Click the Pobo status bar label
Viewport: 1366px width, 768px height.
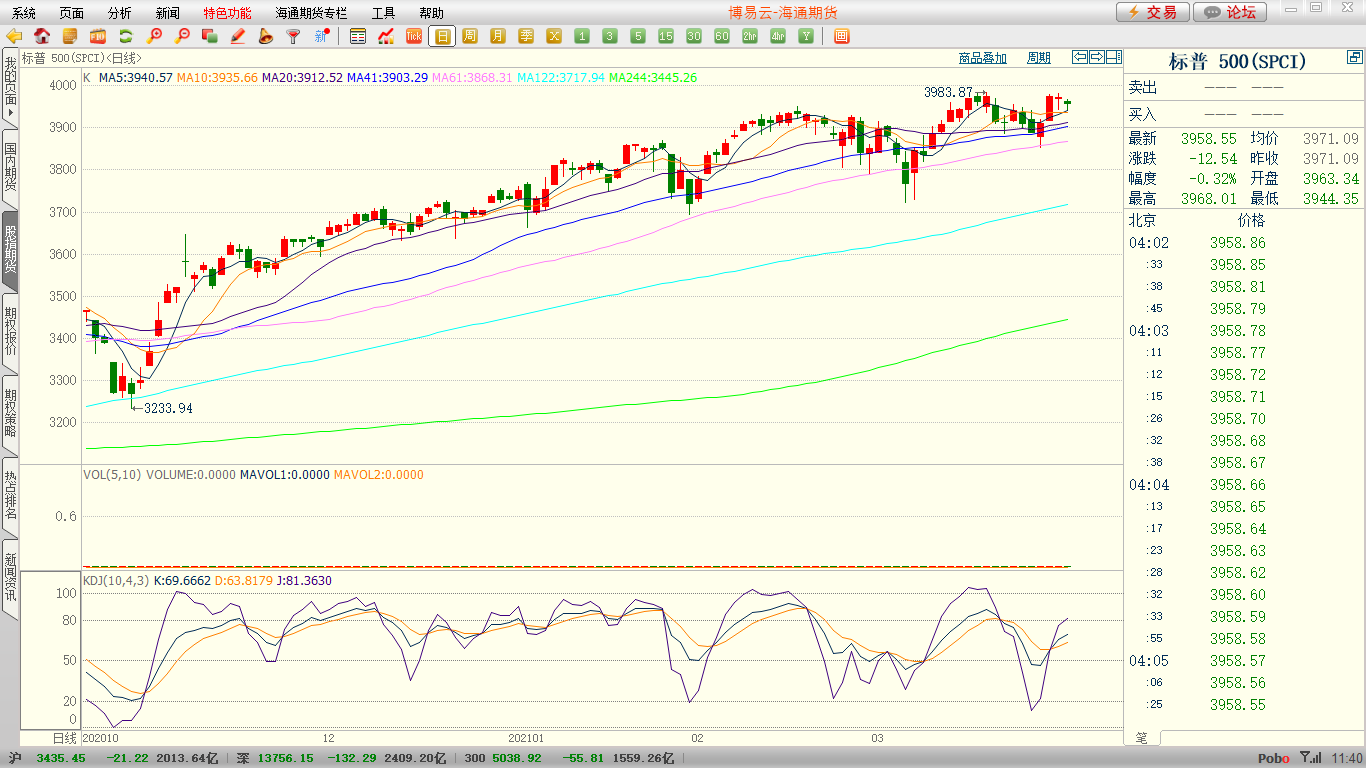pyautogui.click(x=1273, y=759)
